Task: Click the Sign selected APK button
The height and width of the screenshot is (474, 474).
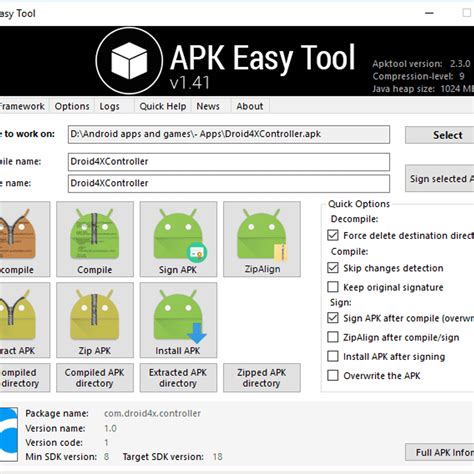Action: [440, 178]
